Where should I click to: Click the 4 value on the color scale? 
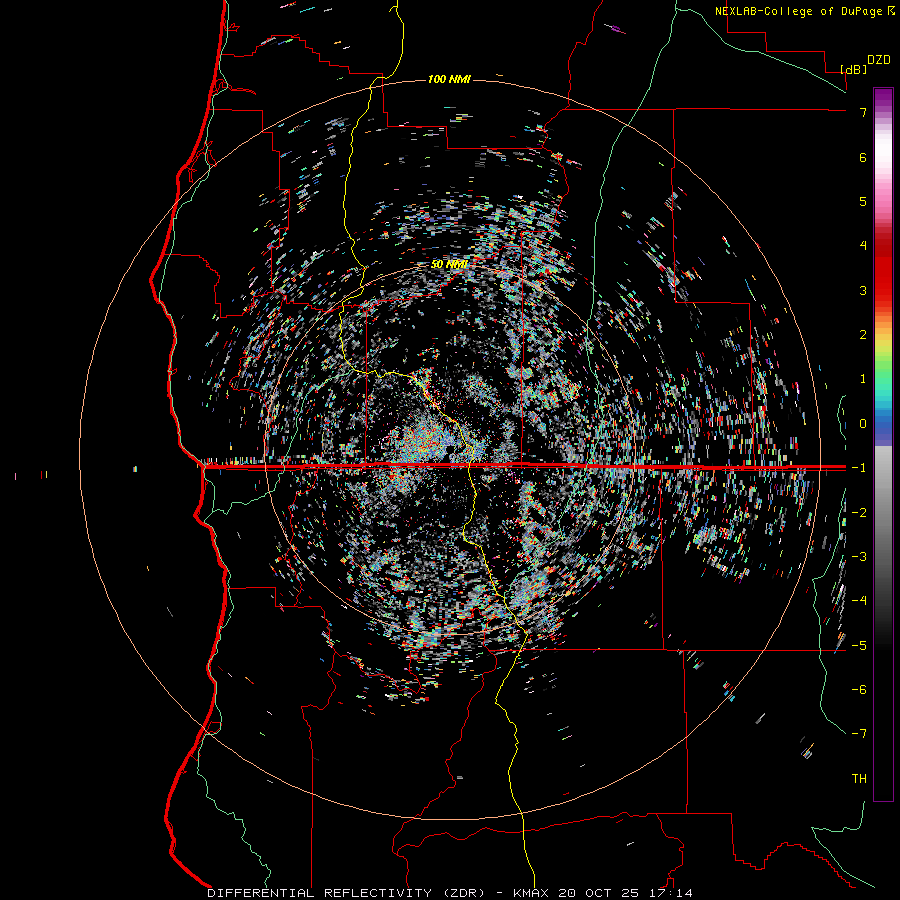863,245
